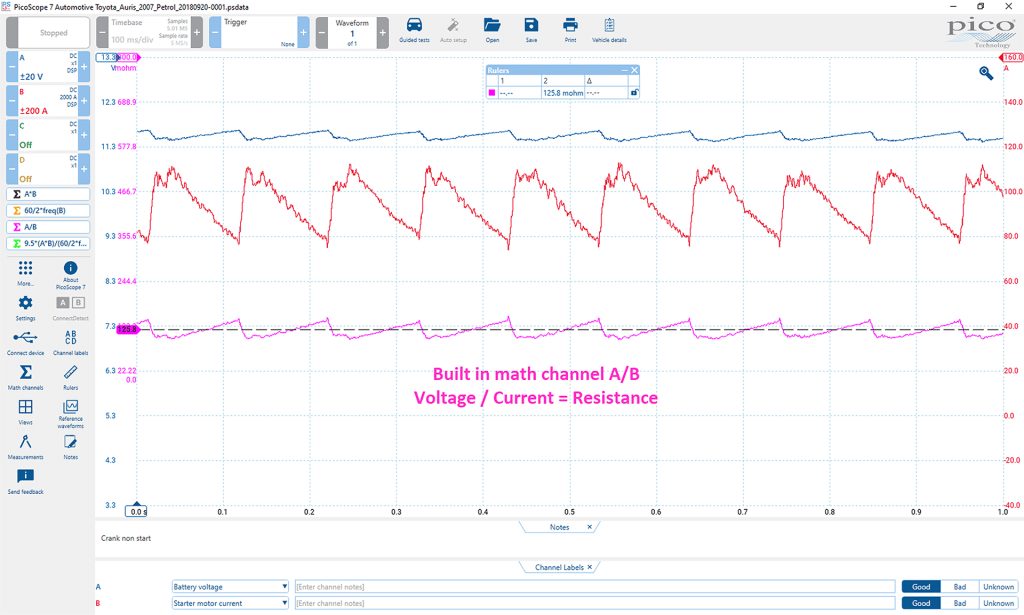Select the A/B math channel button

pos(48,227)
